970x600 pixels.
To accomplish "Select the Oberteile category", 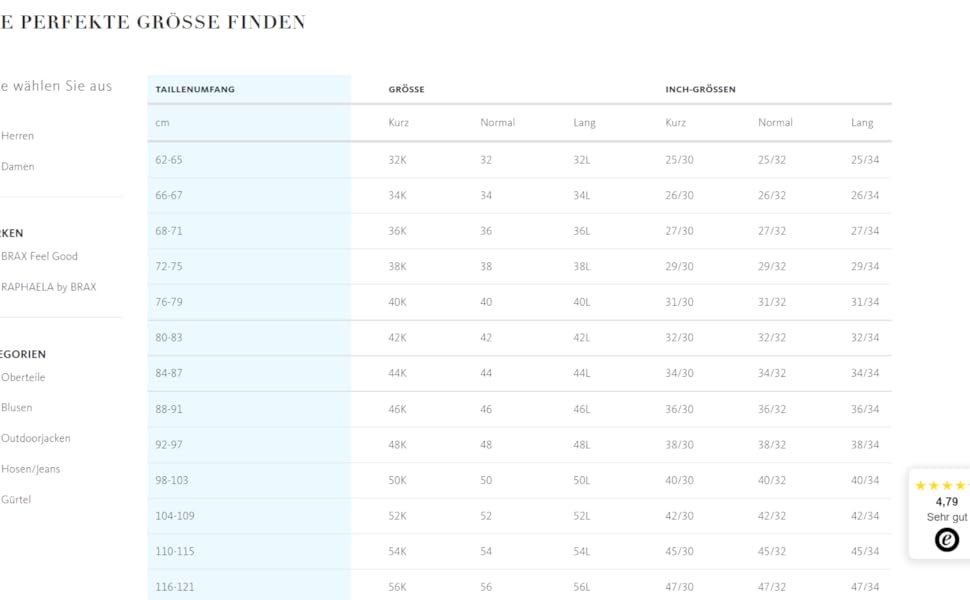I will click(23, 377).
